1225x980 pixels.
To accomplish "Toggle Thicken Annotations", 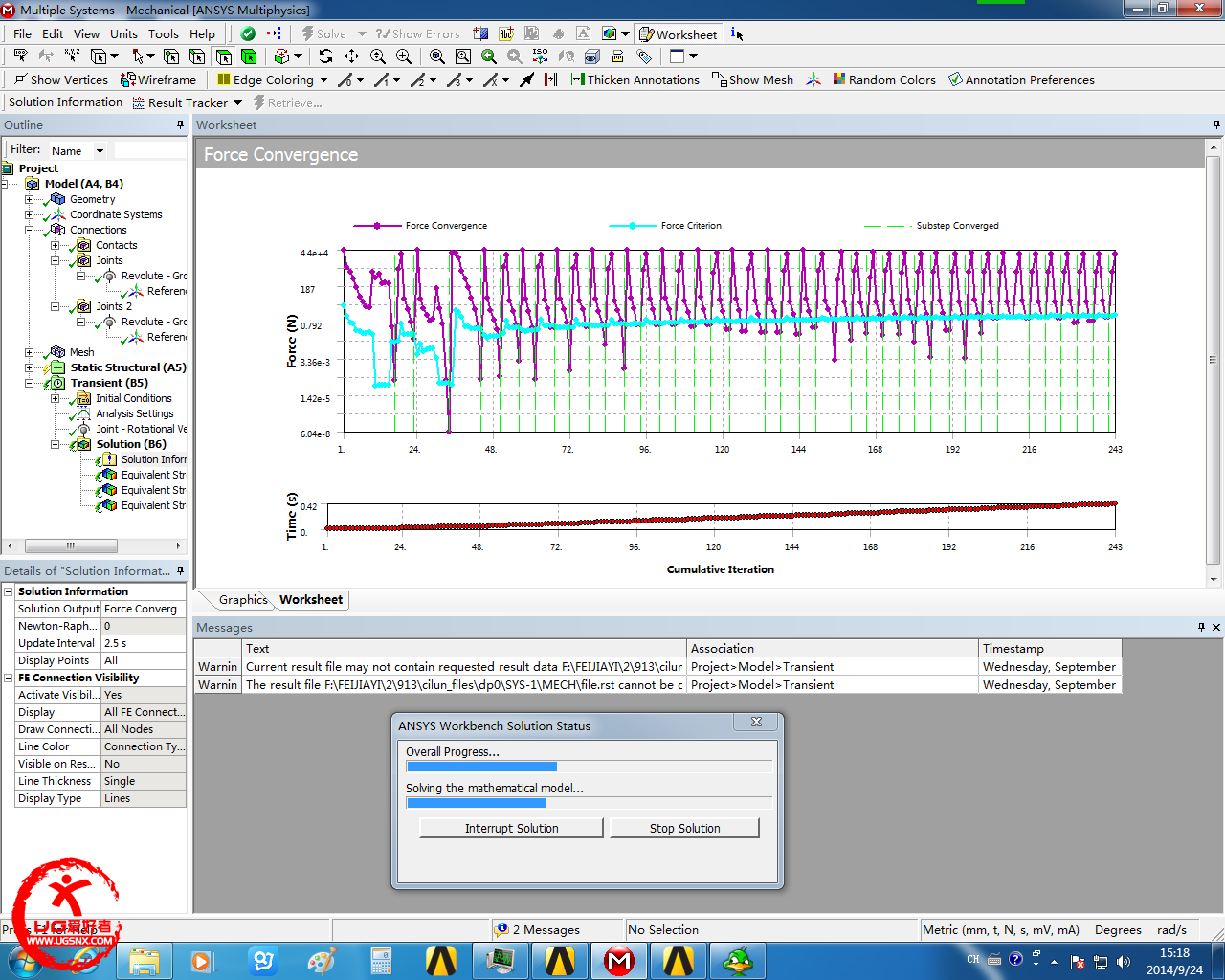I will coord(635,79).
